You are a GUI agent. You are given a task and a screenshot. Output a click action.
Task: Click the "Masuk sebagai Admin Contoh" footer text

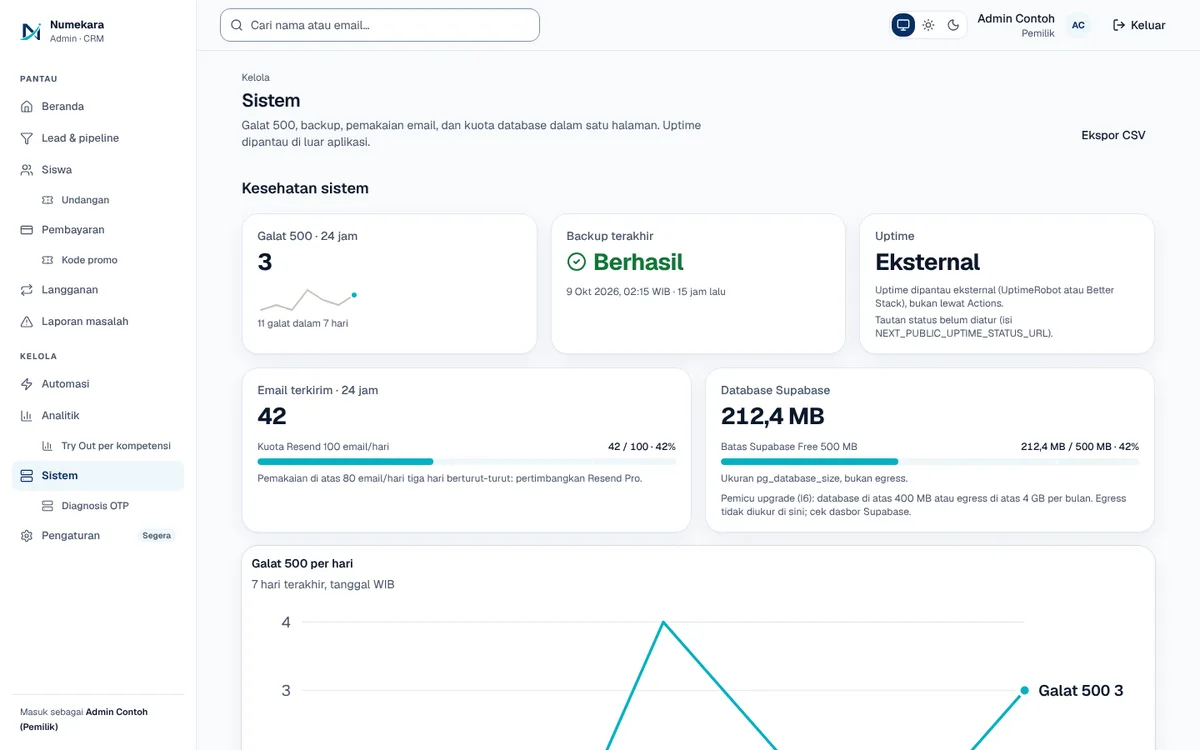[x=84, y=719]
